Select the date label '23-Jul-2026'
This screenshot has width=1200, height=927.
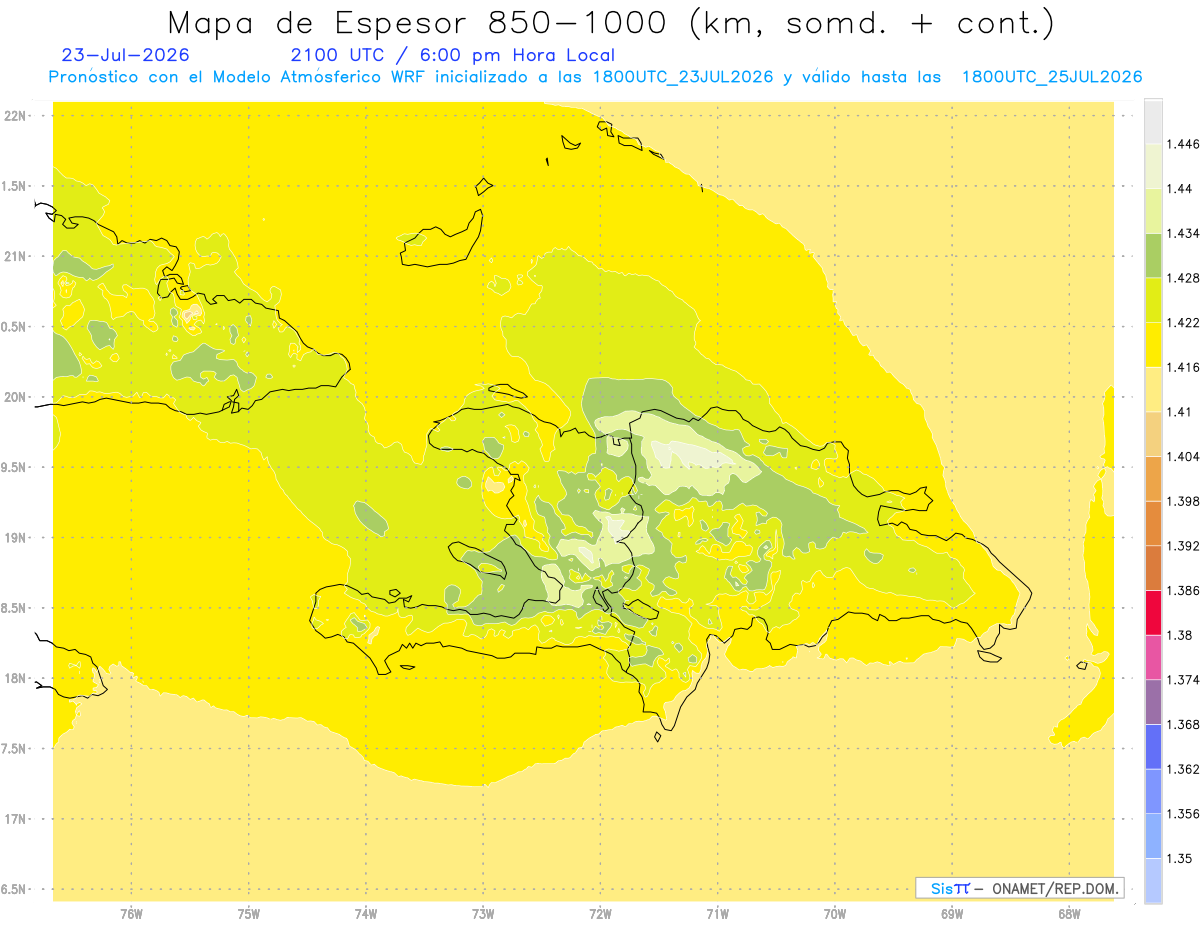point(125,55)
